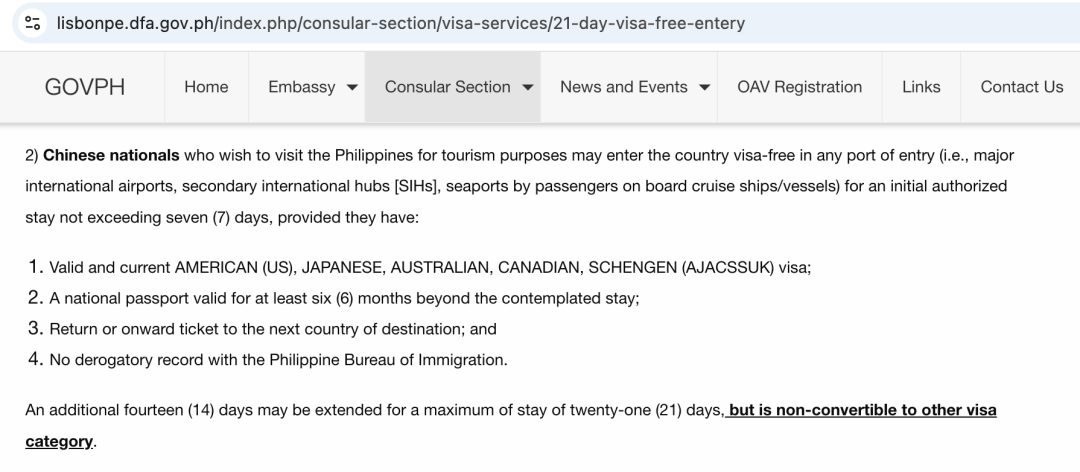Click the caret arrow beside Consular Section

point(527,88)
